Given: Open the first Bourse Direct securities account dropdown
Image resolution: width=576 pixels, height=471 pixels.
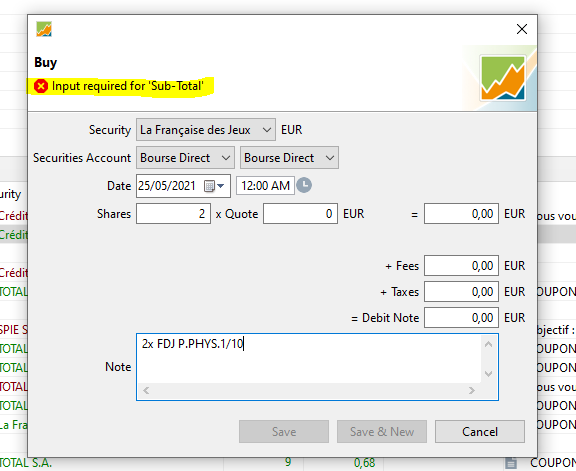Looking at the screenshot, I should click(185, 158).
